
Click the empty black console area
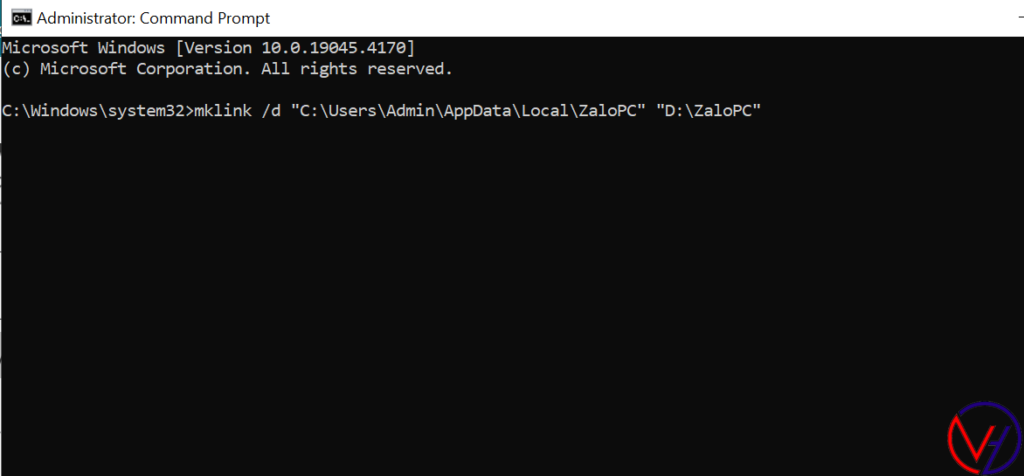tap(500, 300)
